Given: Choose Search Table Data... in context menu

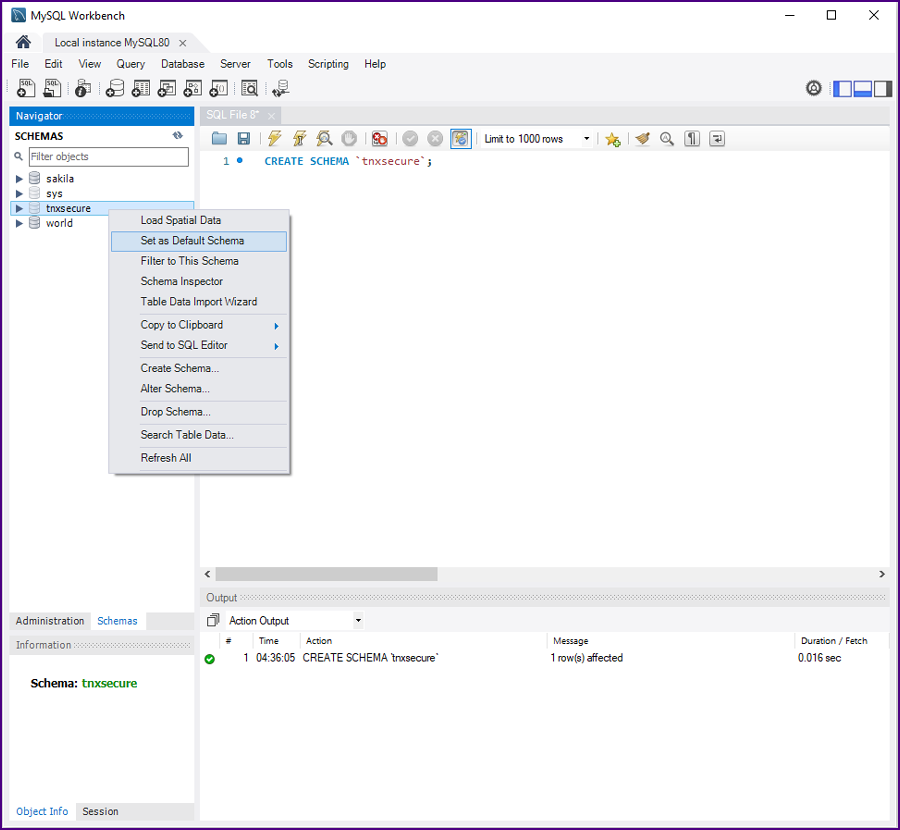Looking at the screenshot, I should pyautogui.click(x=199, y=435).
